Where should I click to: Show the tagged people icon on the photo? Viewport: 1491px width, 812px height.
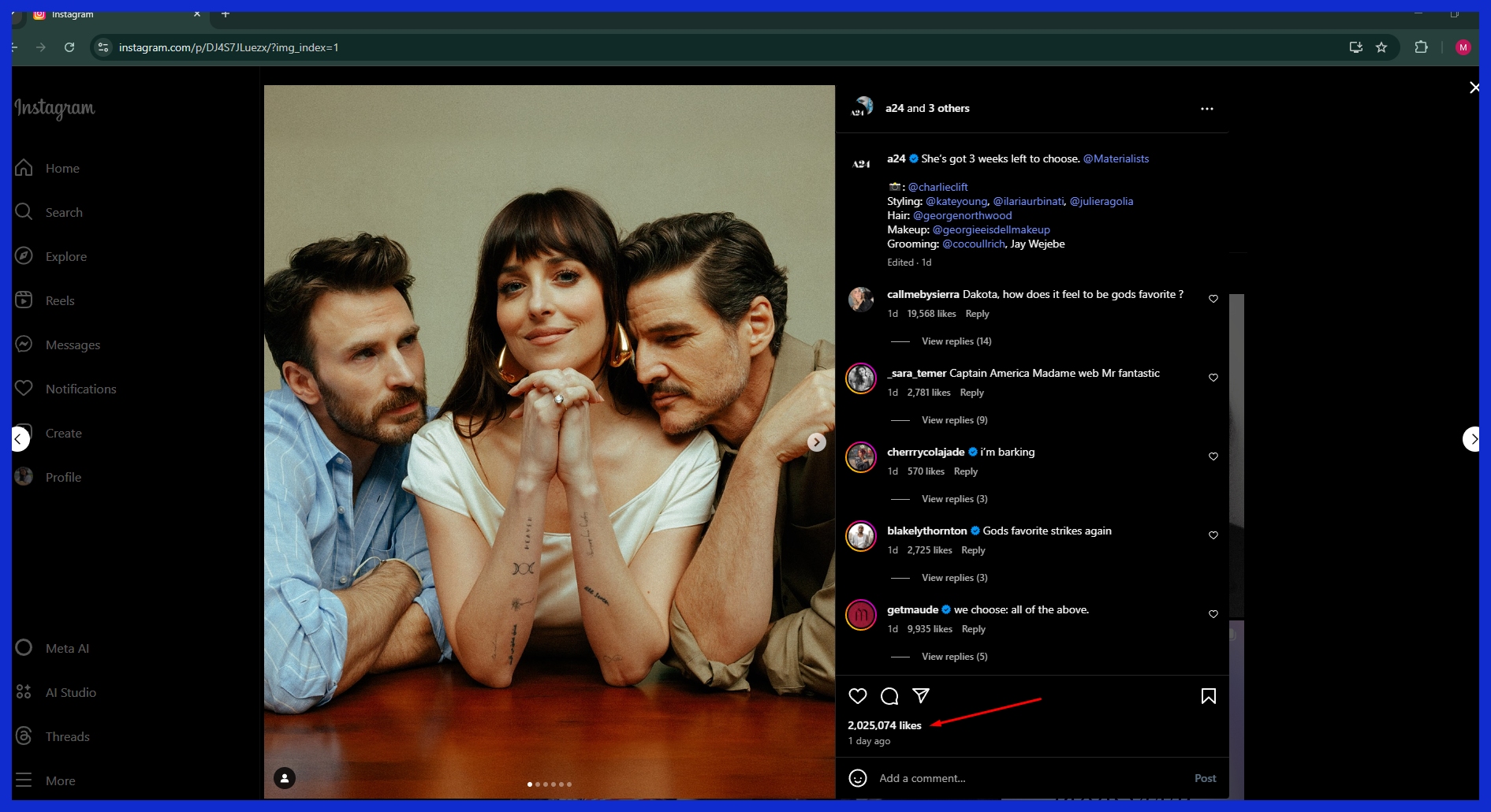(x=285, y=778)
